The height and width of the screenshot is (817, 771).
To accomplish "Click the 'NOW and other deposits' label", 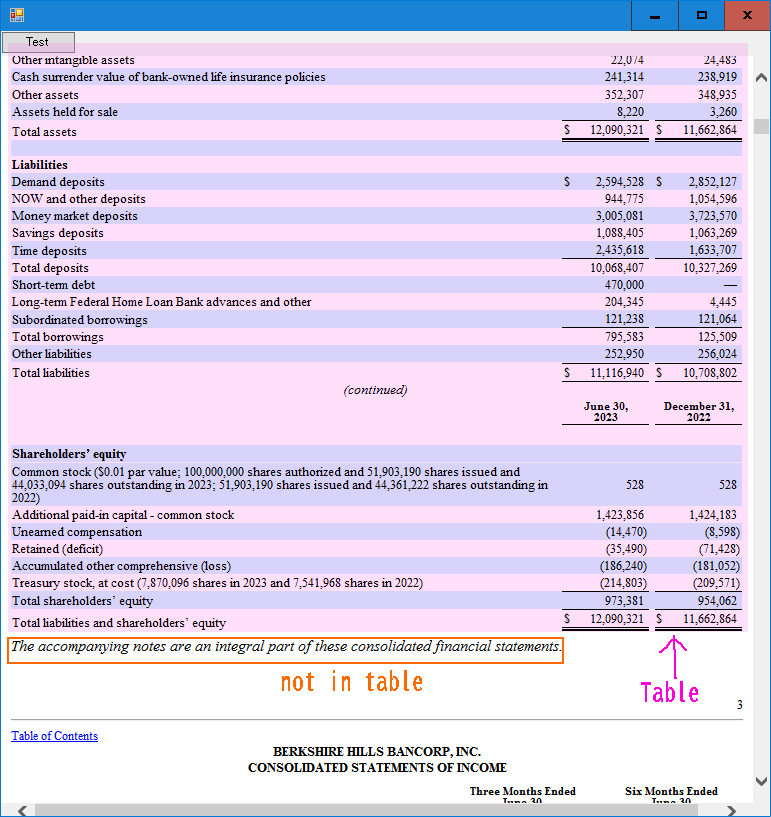I will [x=79, y=199].
